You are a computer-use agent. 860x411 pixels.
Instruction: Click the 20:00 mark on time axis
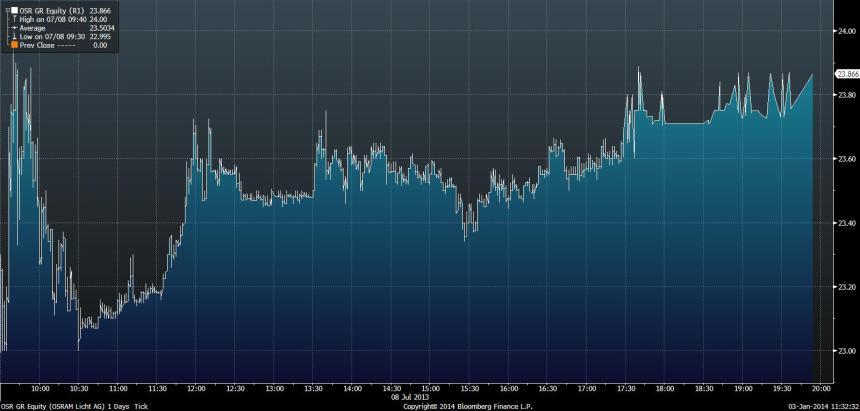click(818, 388)
